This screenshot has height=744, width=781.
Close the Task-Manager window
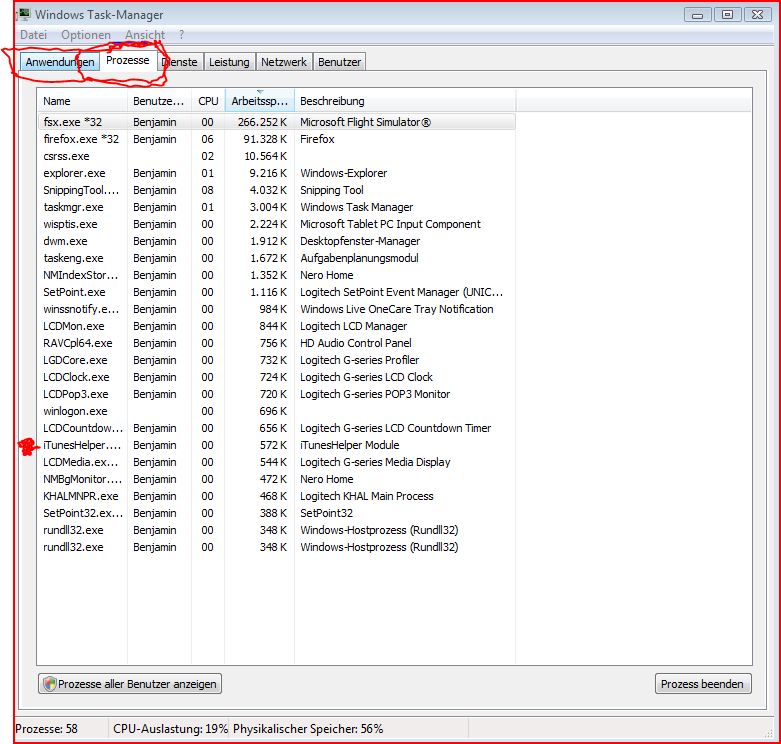[x=758, y=15]
